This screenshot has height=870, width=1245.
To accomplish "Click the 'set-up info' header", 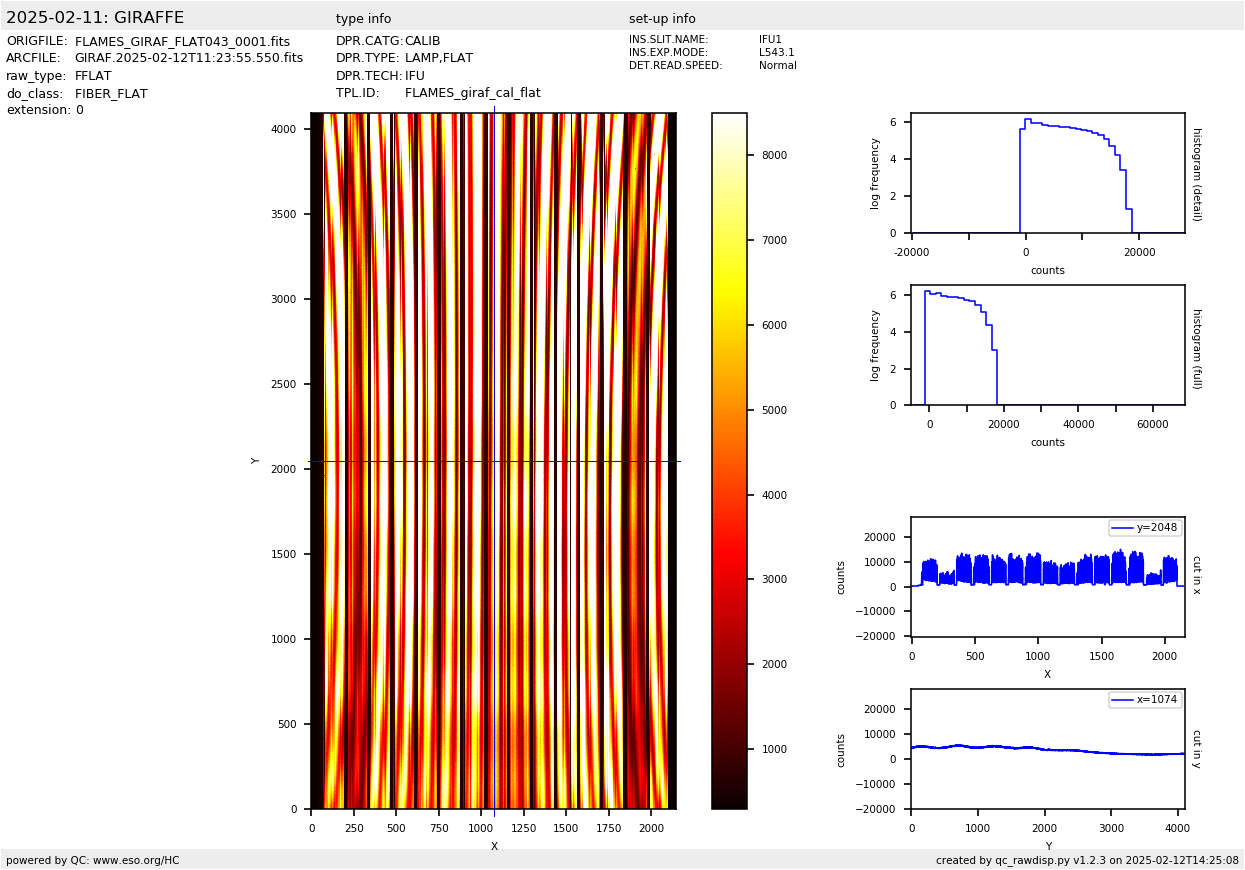I will pyautogui.click(x=662, y=19).
